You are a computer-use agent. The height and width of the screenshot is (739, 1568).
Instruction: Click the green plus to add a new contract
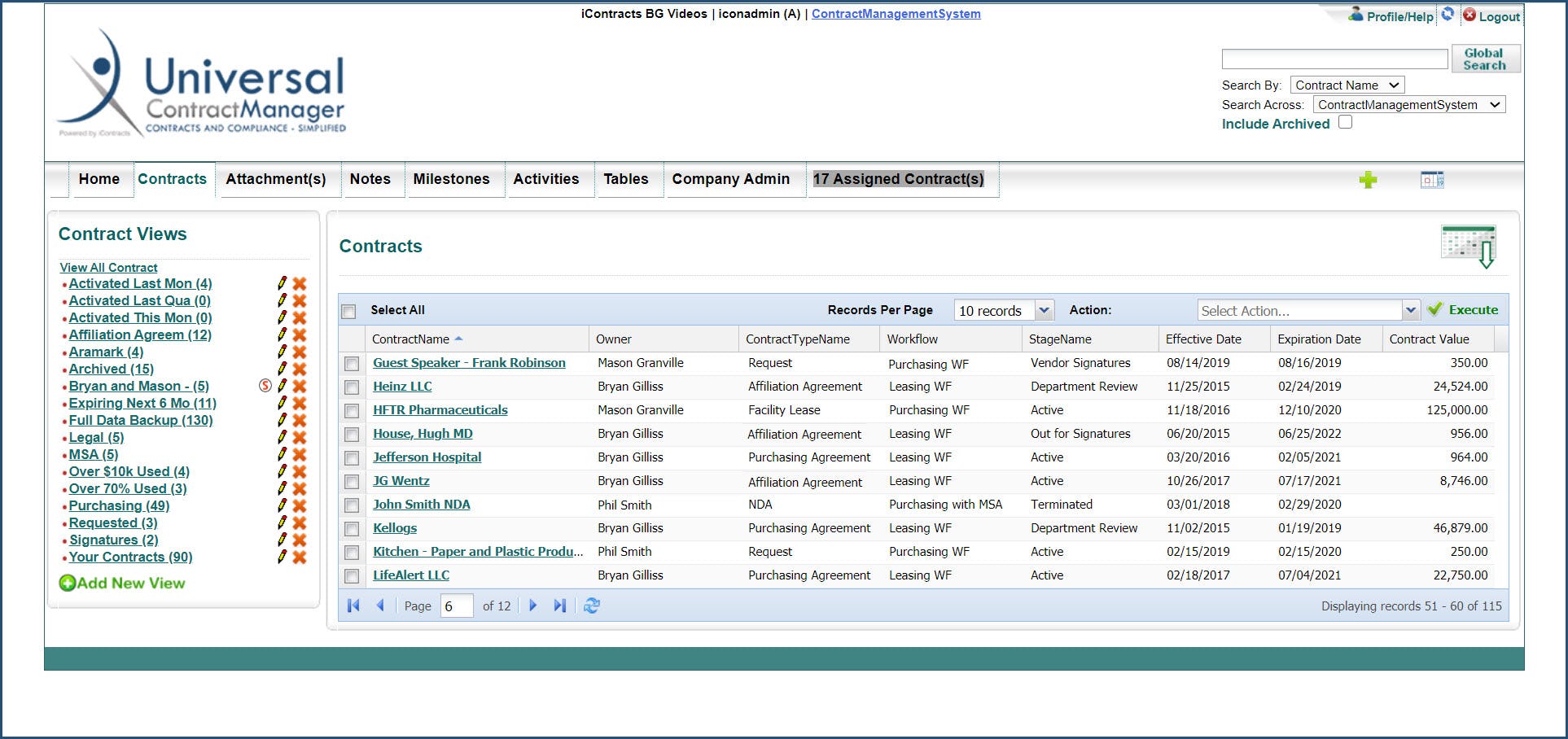click(x=1369, y=179)
